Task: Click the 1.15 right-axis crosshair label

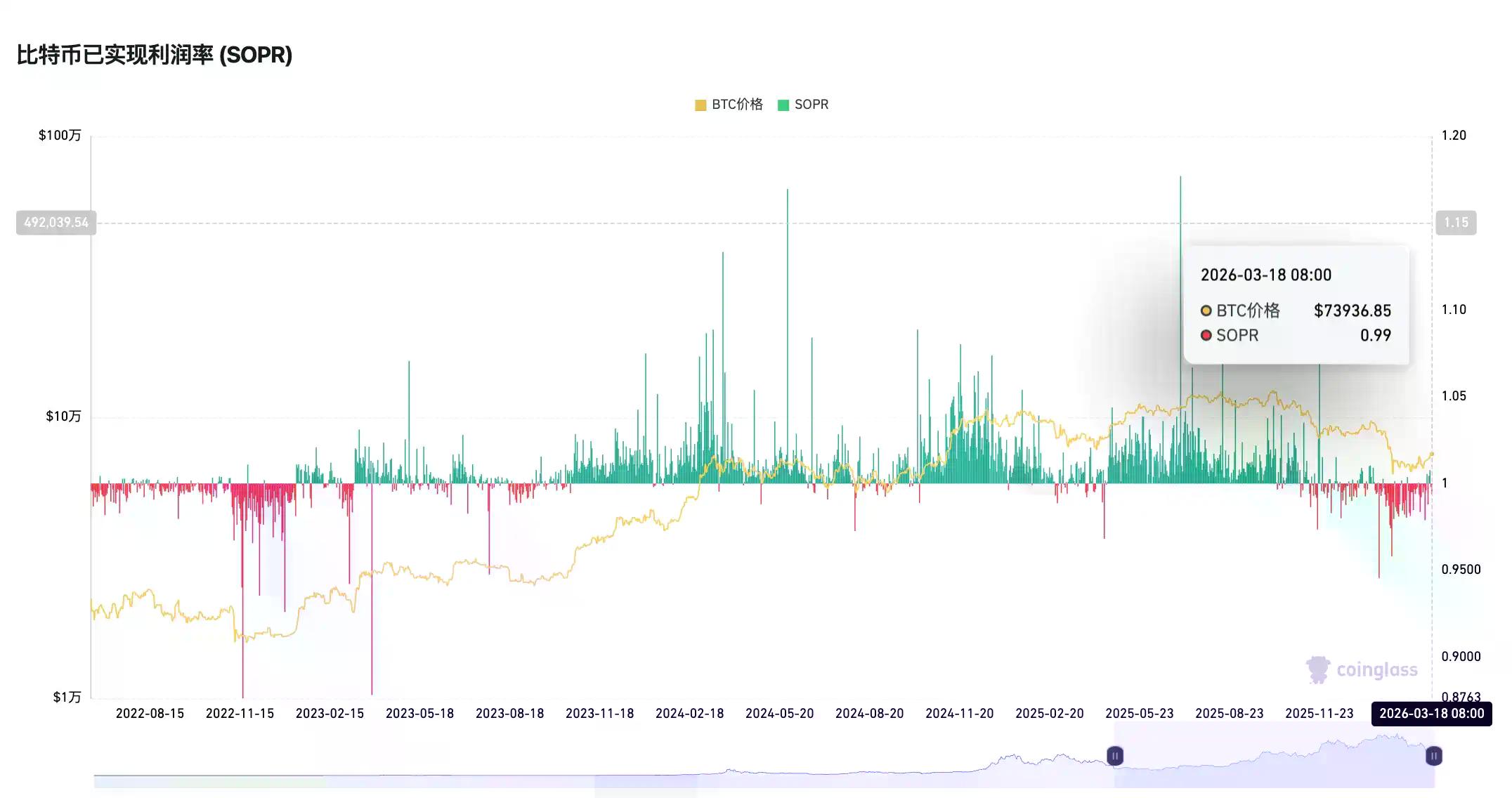Action: pos(1456,223)
